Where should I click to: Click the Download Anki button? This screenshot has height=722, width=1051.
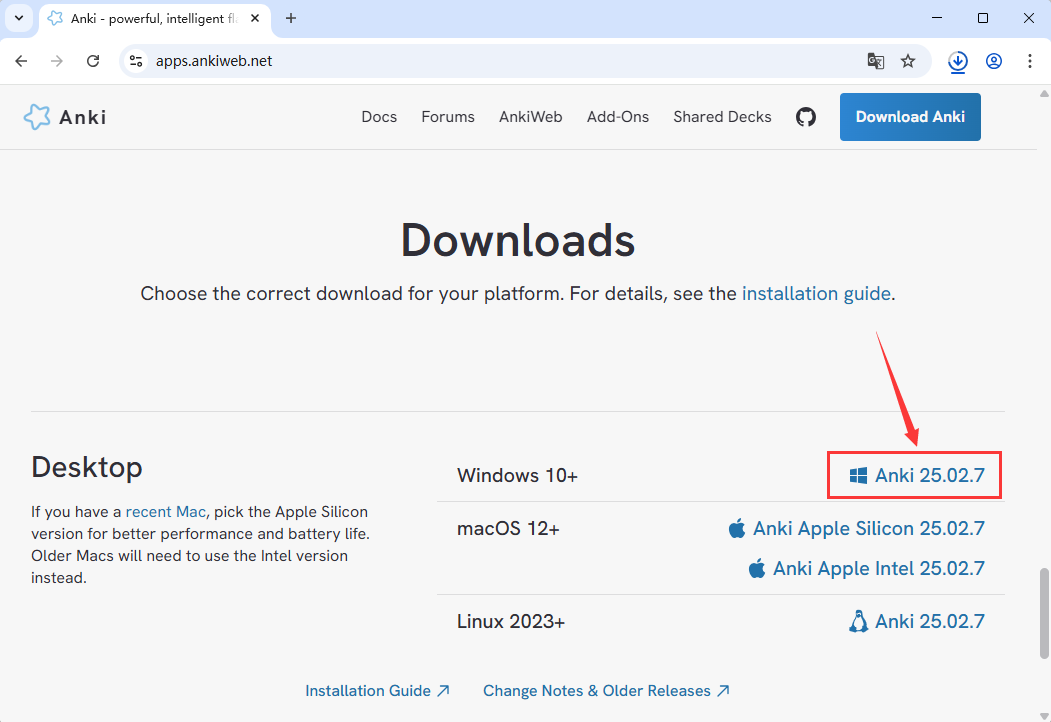coord(910,117)
